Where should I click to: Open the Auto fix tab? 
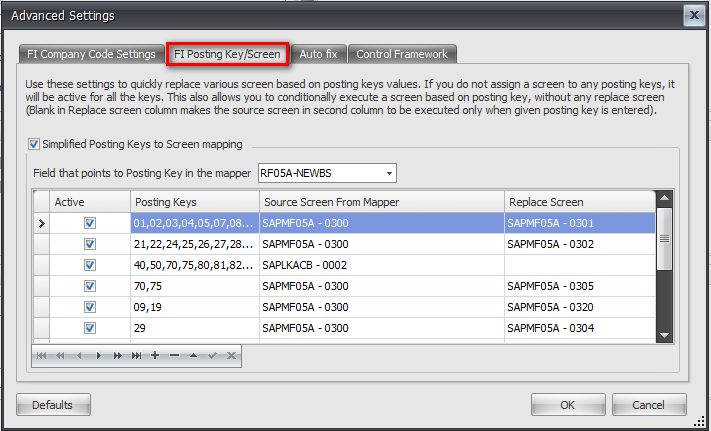[318, 54]
